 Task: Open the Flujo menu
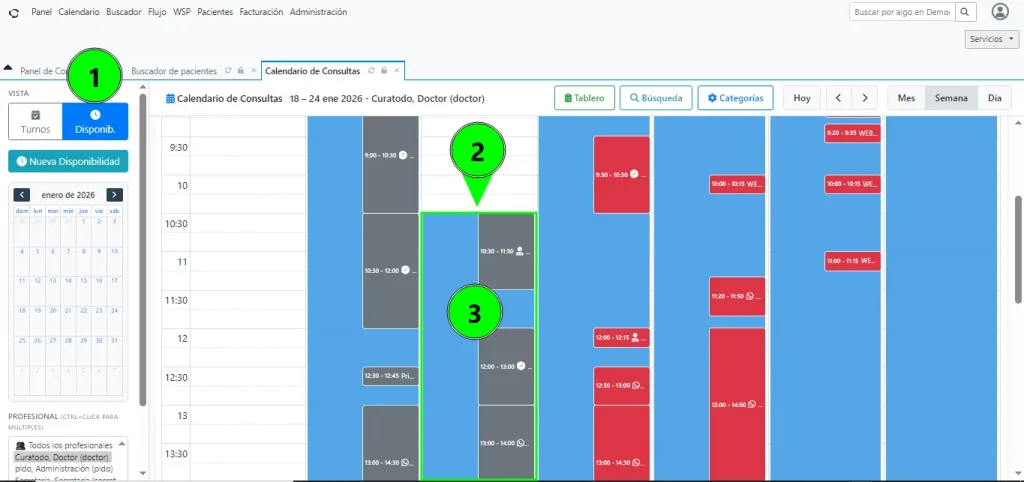click(x=157, y=12)
